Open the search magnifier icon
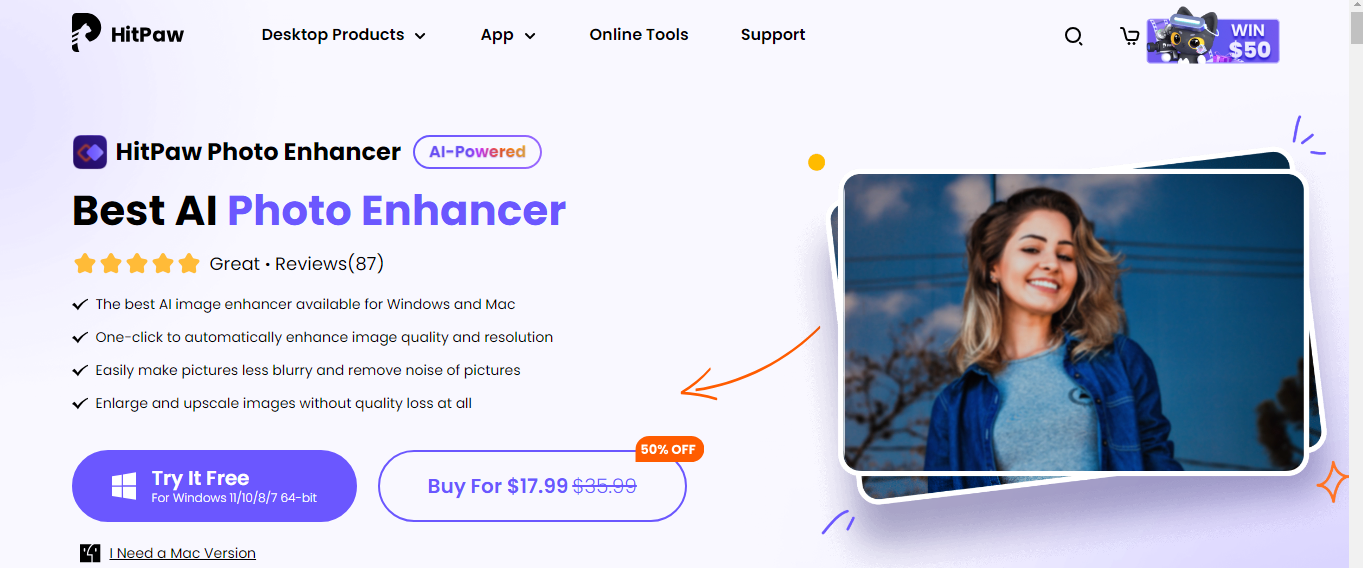The image size is (1363, 568). 1073,36
